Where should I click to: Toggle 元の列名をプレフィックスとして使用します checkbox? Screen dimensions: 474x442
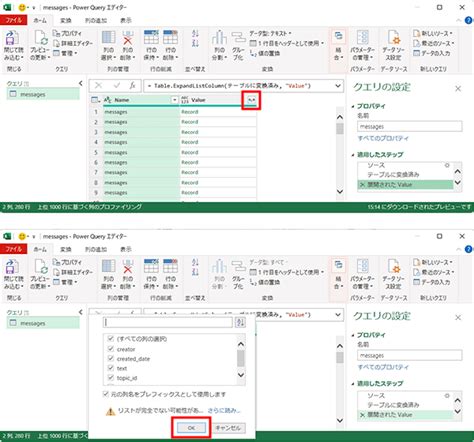106,394
